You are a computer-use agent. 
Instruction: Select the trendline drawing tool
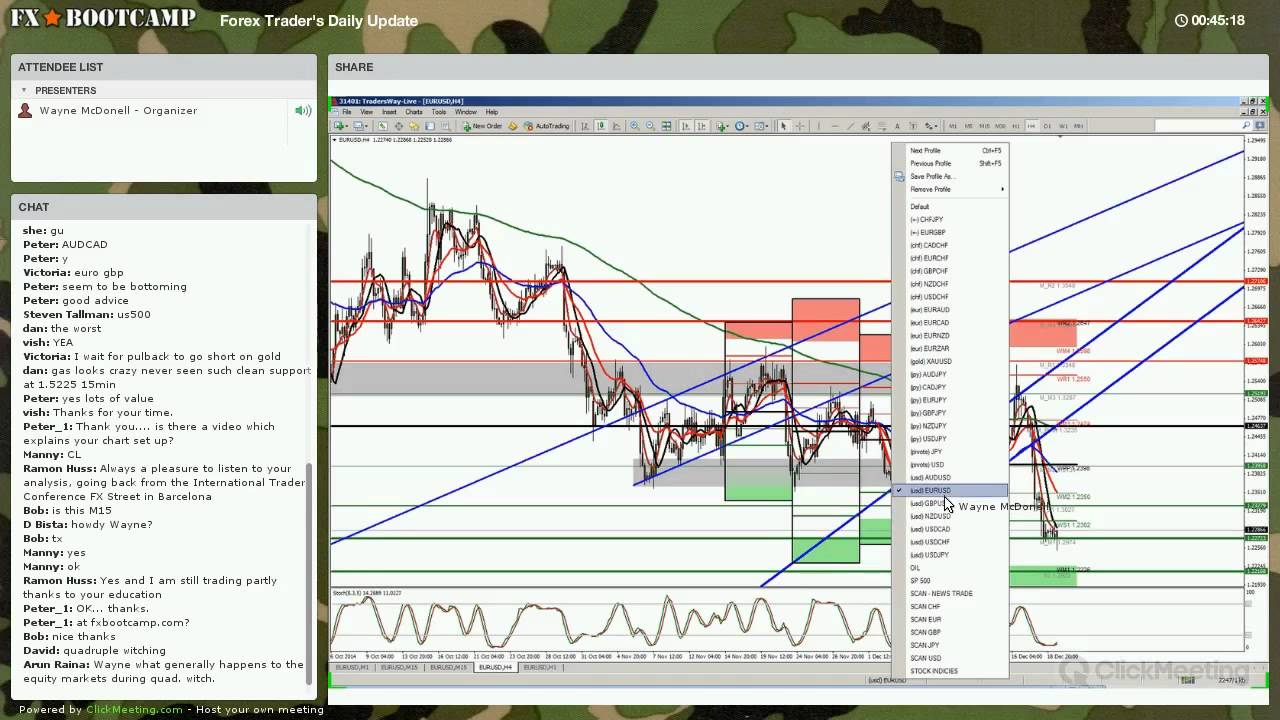point(851,126)
